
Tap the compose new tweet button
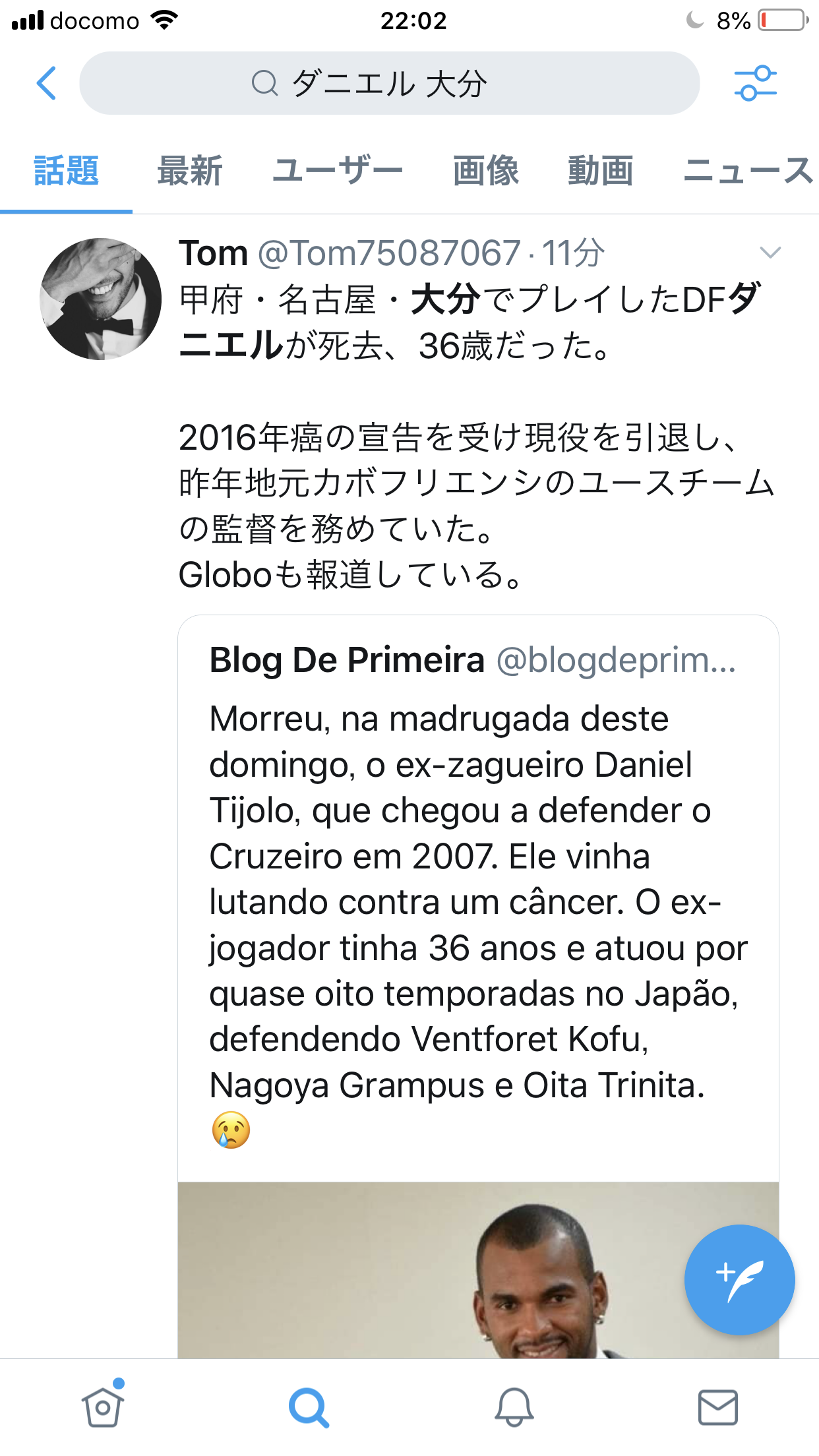pos(739,1280)
